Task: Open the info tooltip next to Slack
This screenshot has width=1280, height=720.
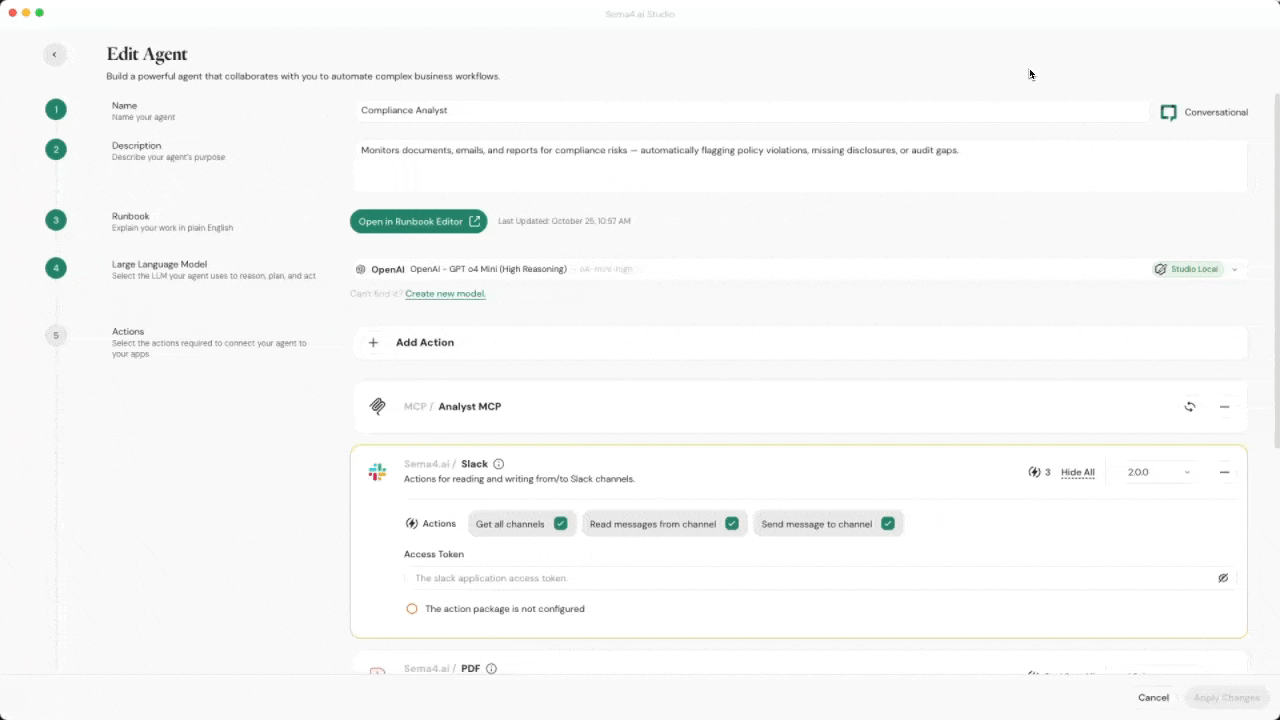Action: [497, 463]
